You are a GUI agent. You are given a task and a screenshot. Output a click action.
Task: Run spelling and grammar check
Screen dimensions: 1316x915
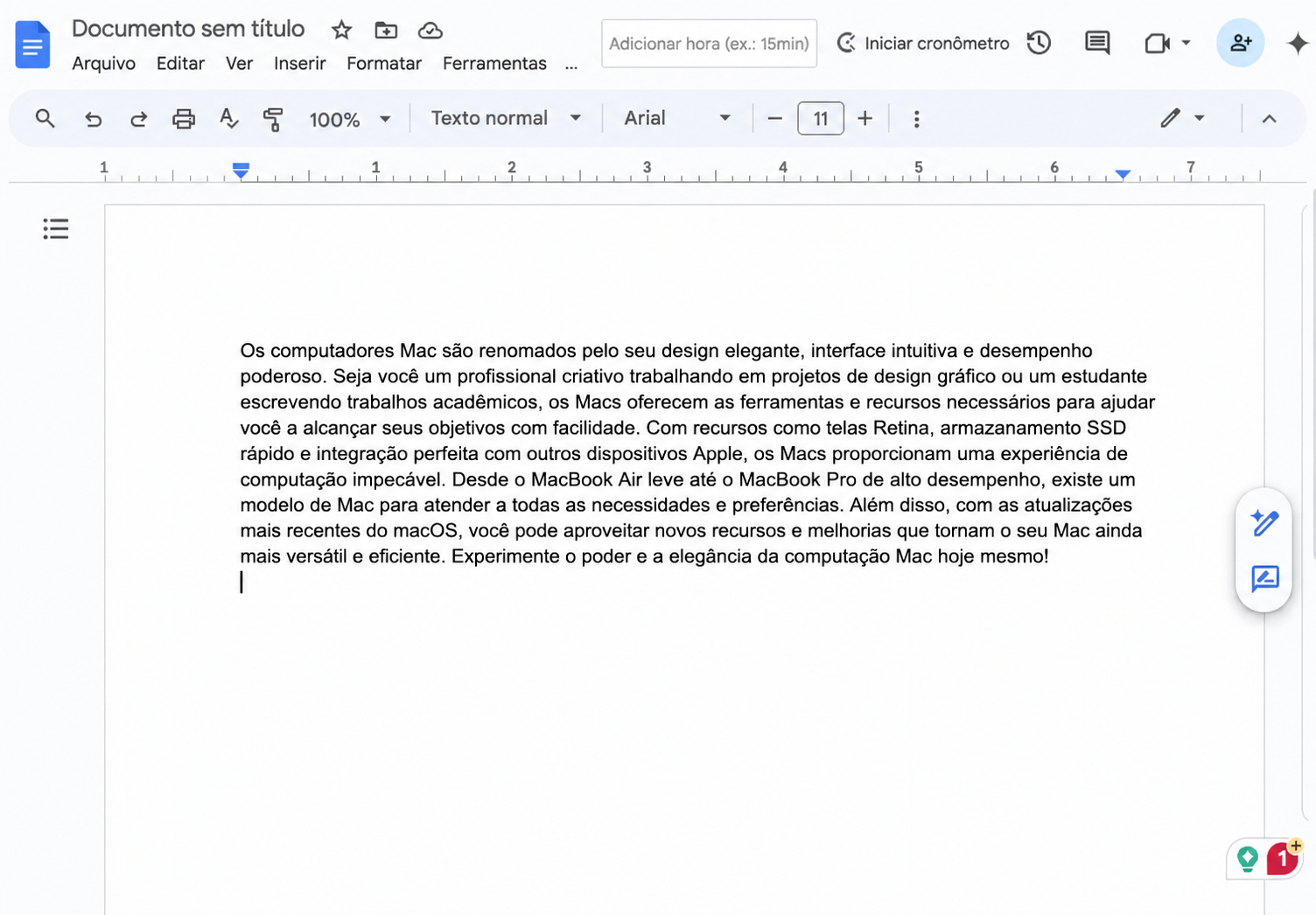pyautogui.click(x=228, y=118)
